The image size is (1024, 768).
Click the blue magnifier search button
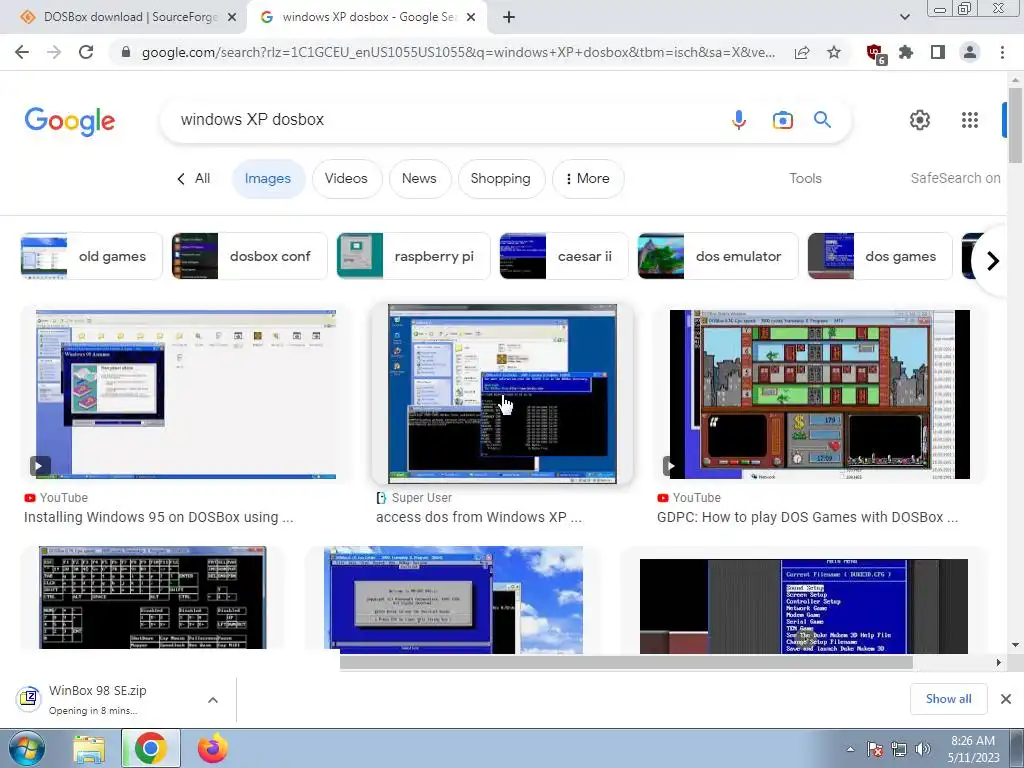point(822,120)
